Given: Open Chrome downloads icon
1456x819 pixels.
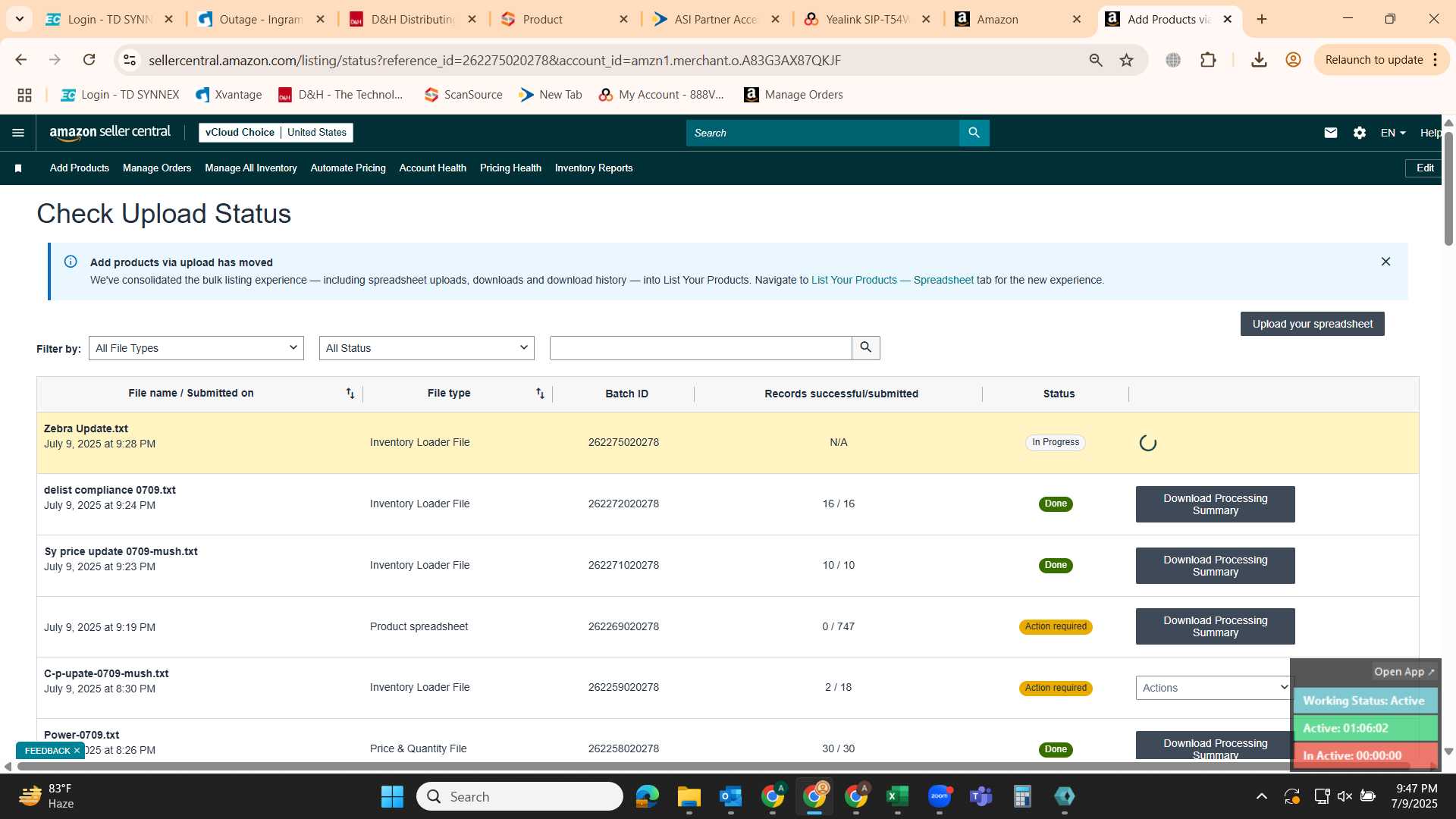Looking at the screenshot, I should pos(1259,60).
